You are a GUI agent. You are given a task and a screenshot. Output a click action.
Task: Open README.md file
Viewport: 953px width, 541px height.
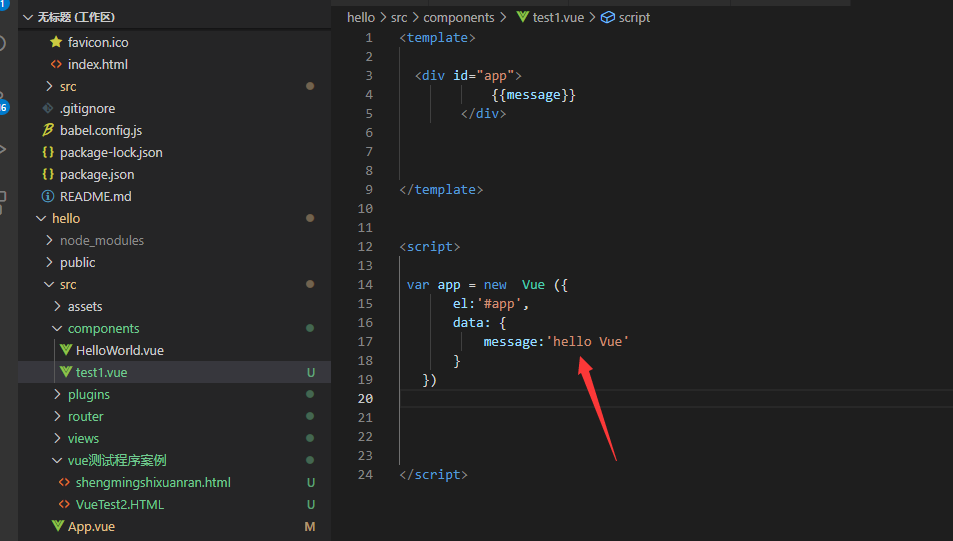coord(95,196)
